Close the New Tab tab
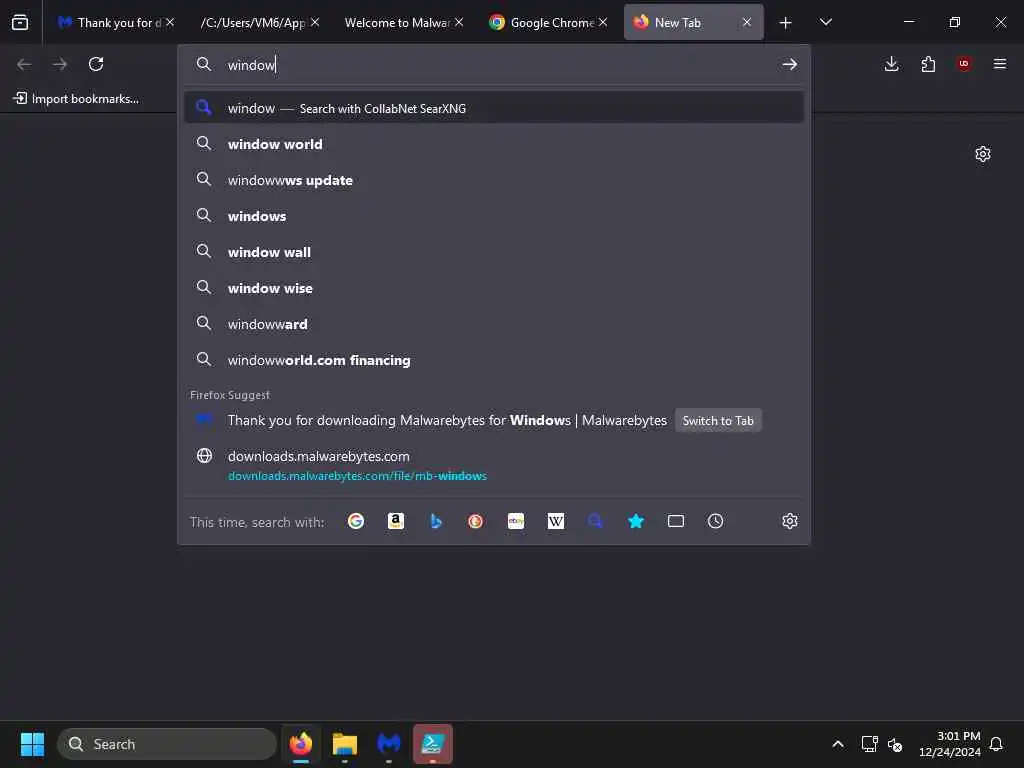 tap(747, 22)
